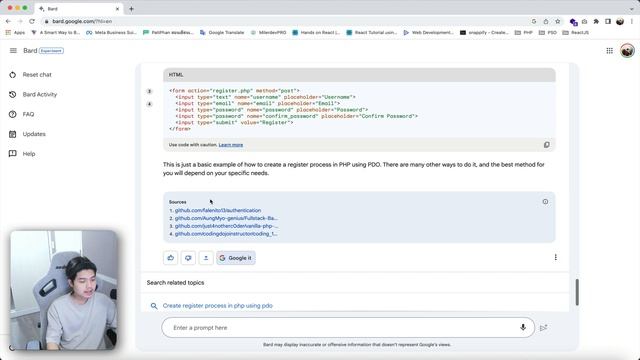Open source link github.com/AungMyo-genius/Fullstack
The width and height of the screenshot is (640, 360).
[226, 218]
